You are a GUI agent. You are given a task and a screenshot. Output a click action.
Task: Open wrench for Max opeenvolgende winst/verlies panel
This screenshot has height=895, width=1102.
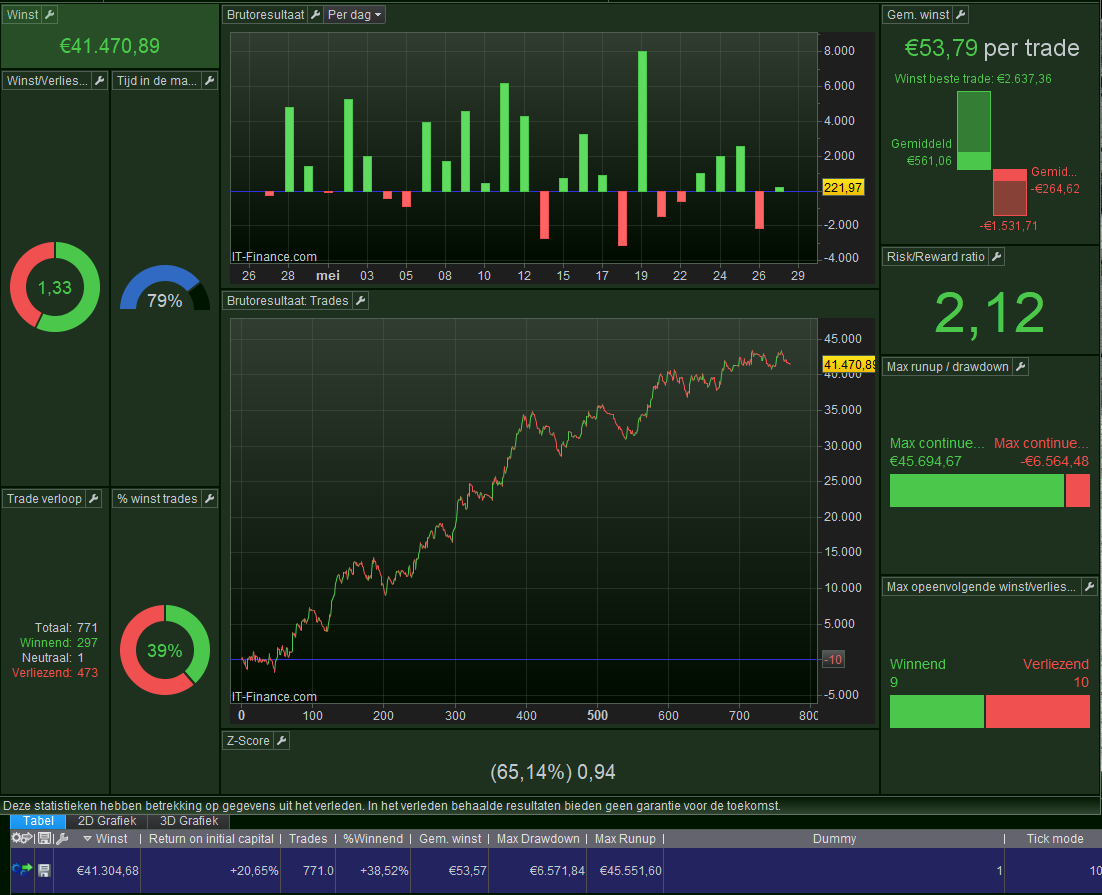(1089, 586)
